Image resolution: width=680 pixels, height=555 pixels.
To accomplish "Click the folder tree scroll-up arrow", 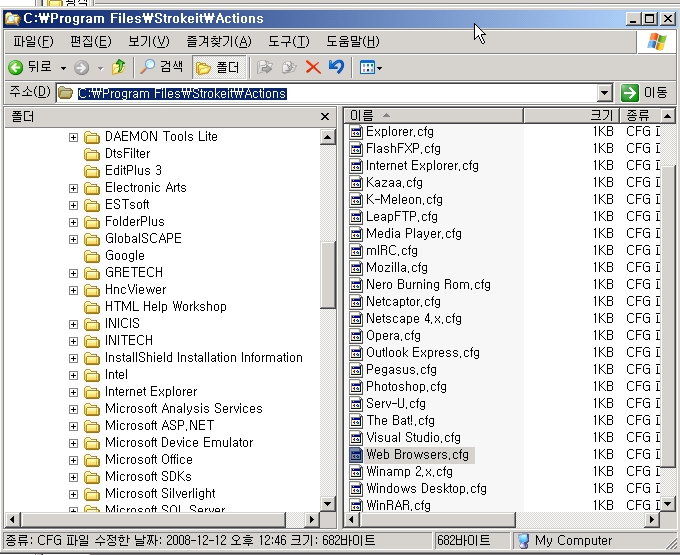I will tap(327, 137).
